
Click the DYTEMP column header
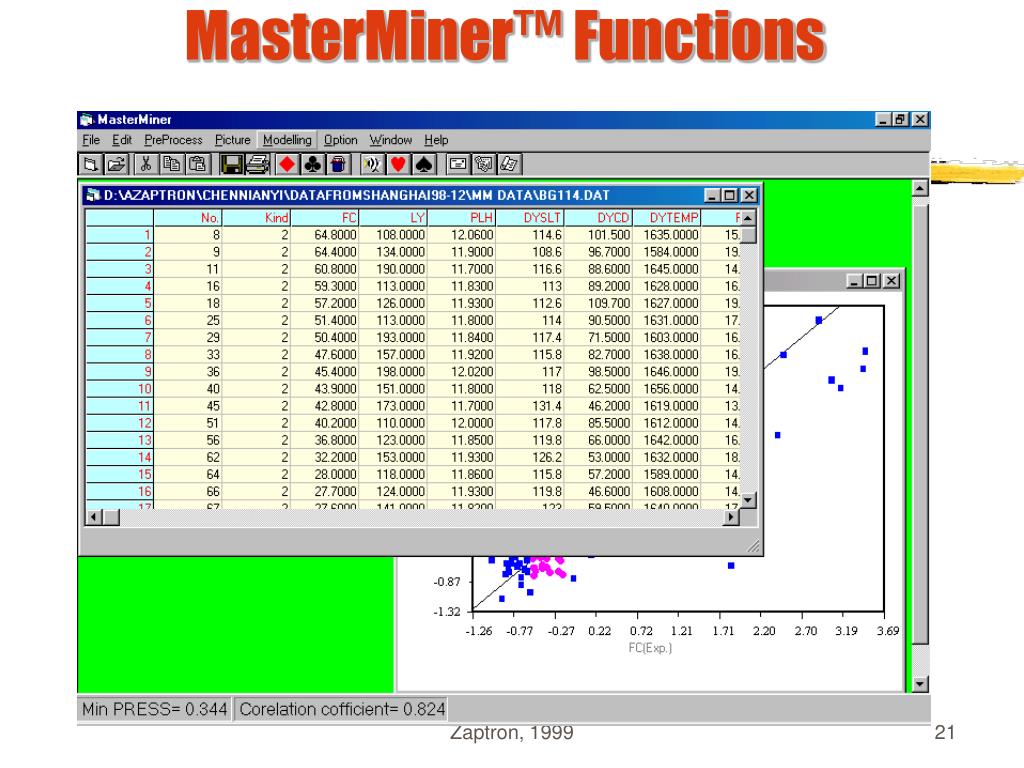[x=667, y=217]
